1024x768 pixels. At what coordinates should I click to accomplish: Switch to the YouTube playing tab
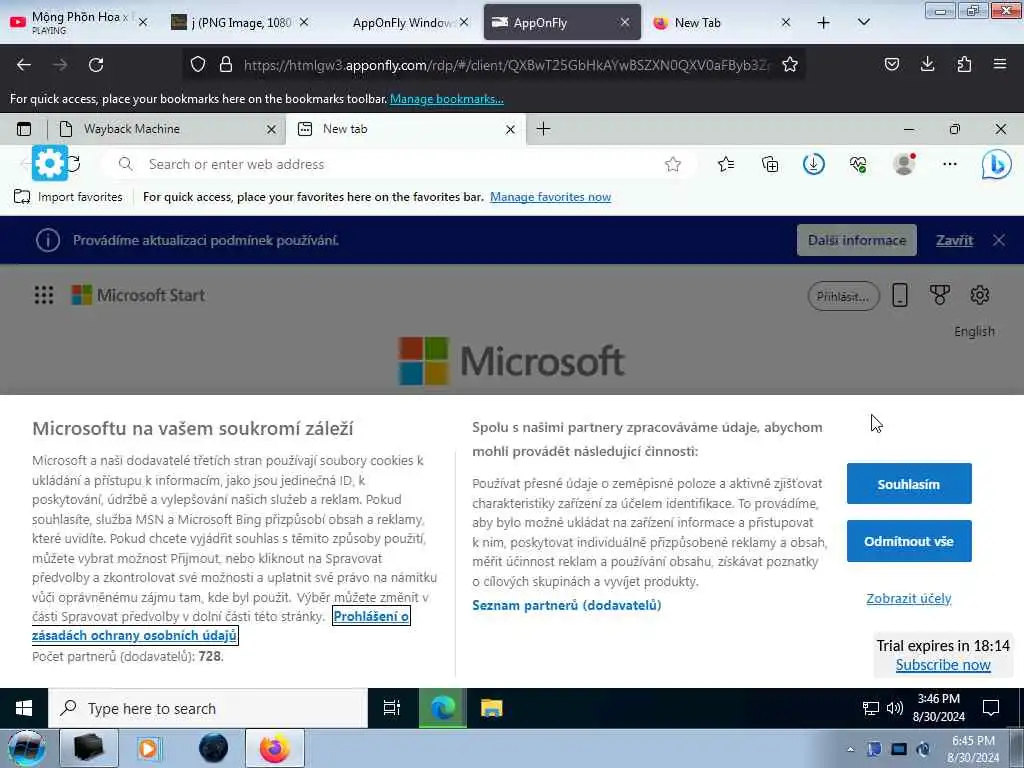point(78,22)
